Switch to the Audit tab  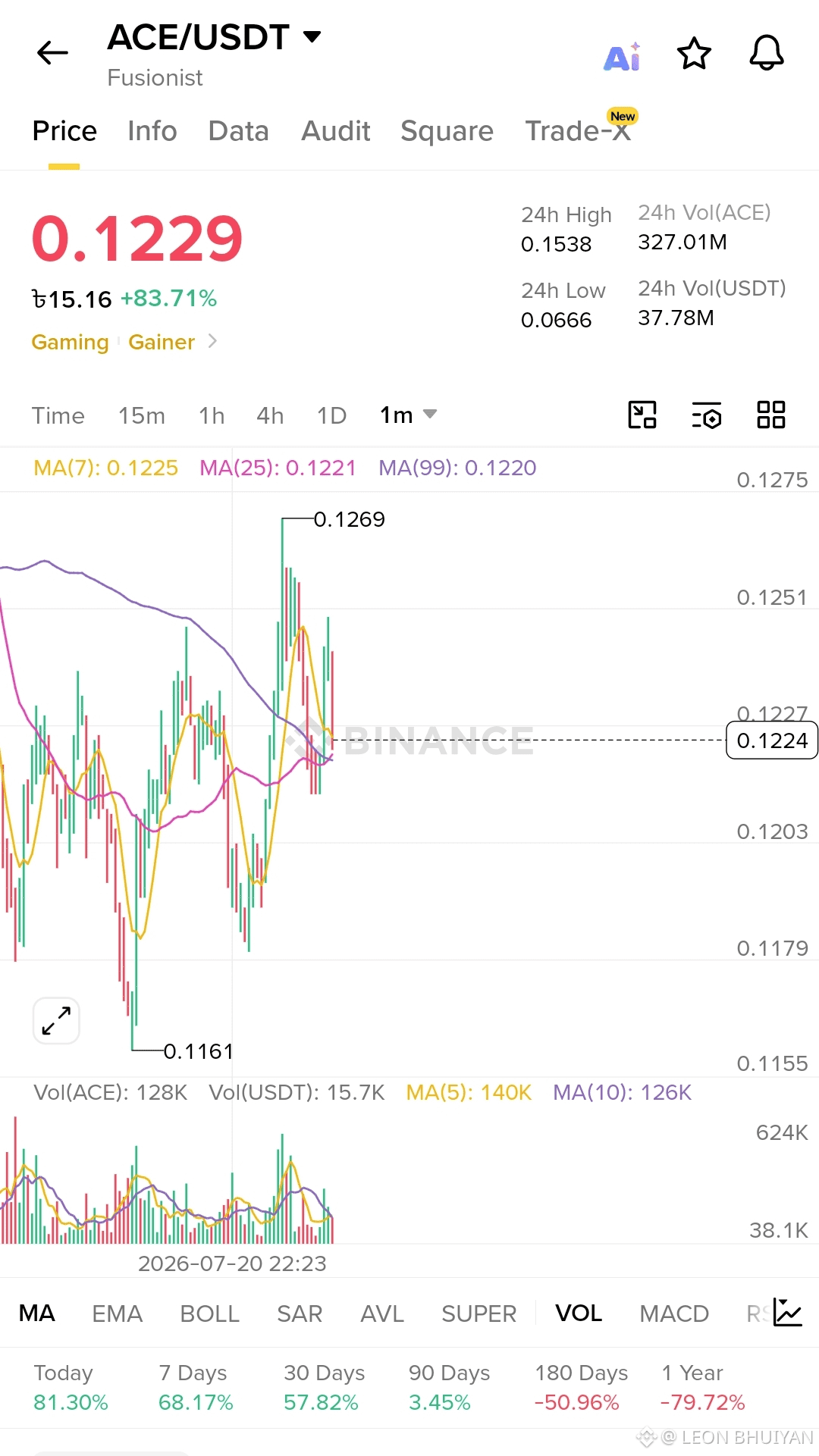(336, 131)
